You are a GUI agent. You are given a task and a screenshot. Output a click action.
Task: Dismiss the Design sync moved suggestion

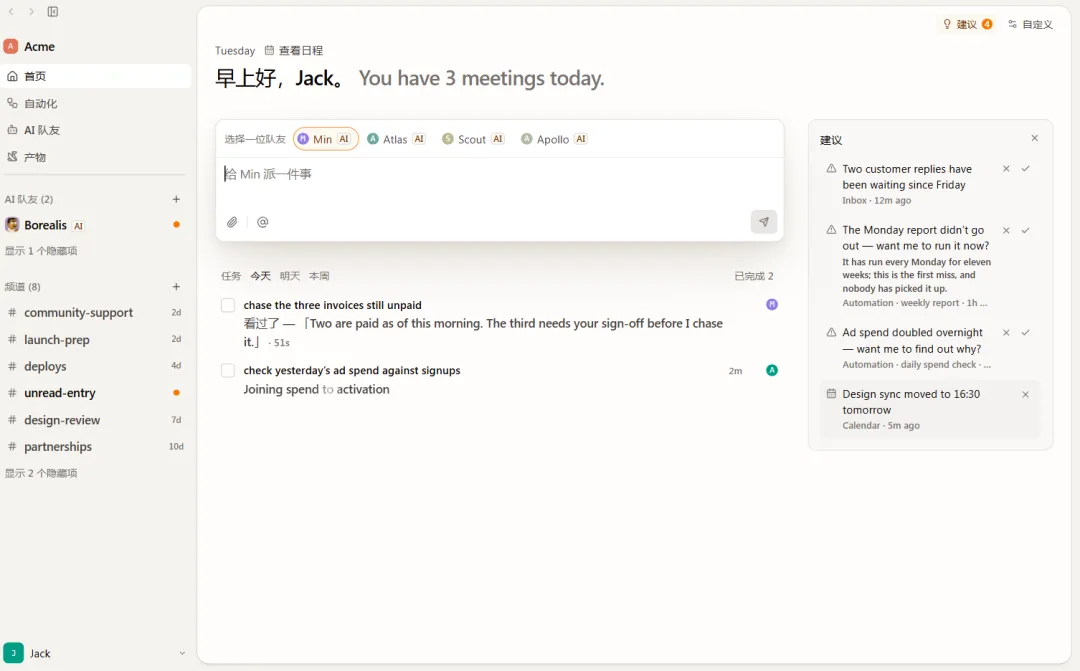[1026, 395]
